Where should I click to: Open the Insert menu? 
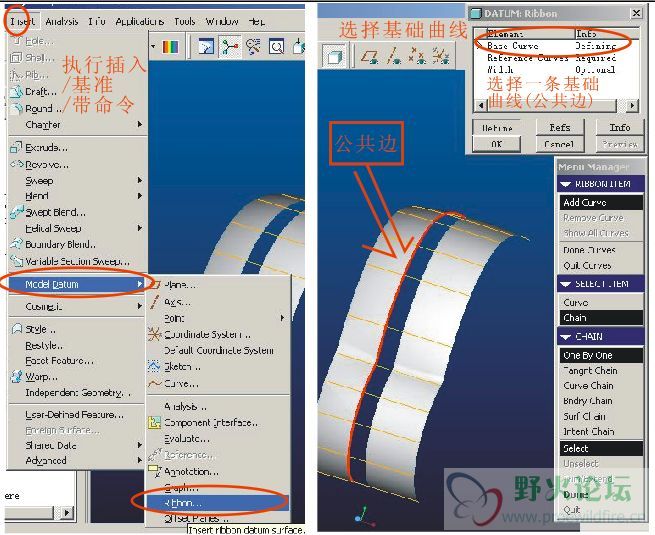(x=23, y=21)
